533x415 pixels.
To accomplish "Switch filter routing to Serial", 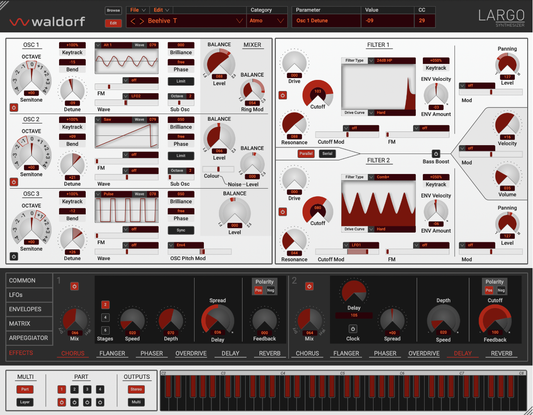I will click(327, 154).
